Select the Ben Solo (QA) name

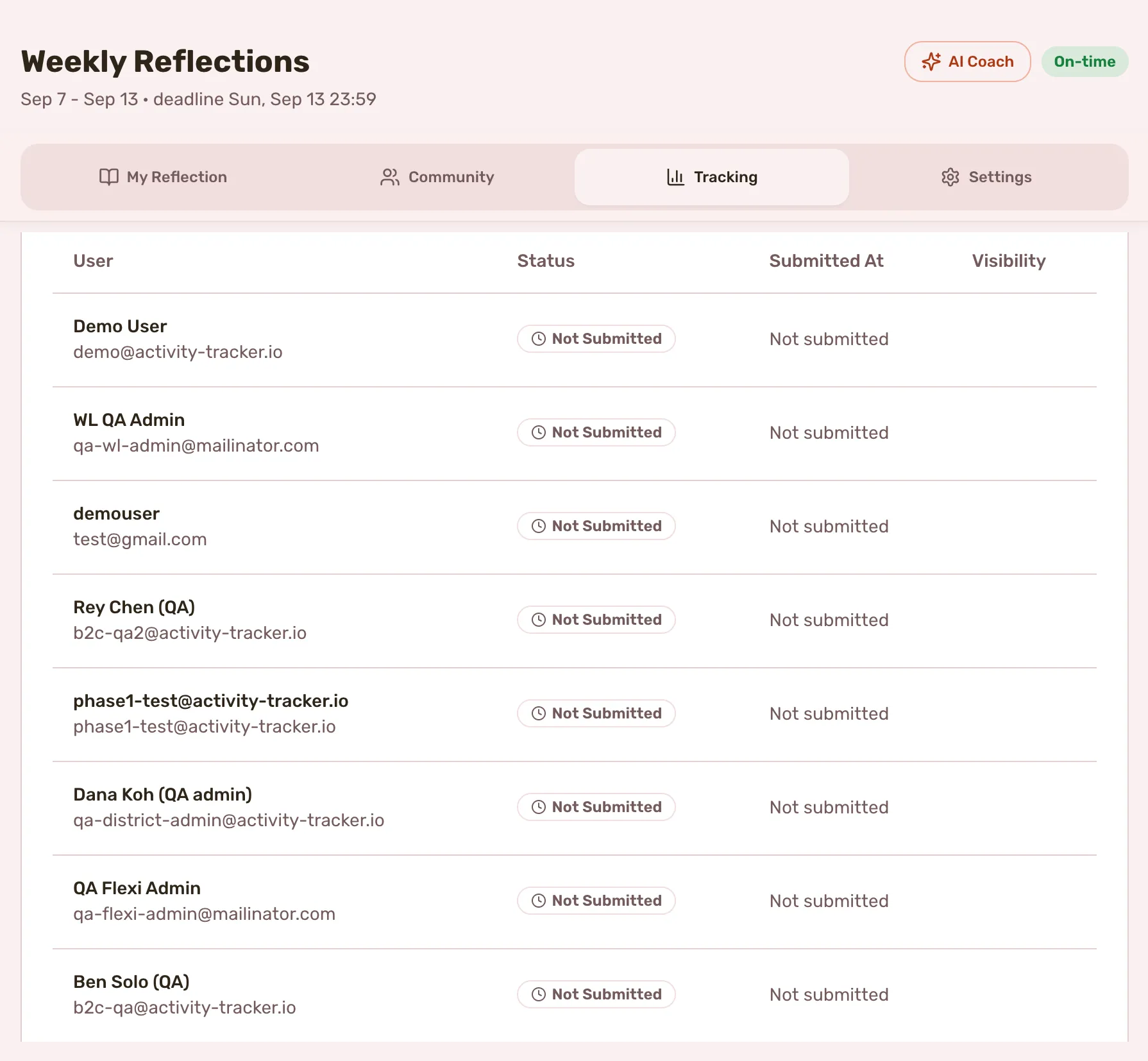131,982
